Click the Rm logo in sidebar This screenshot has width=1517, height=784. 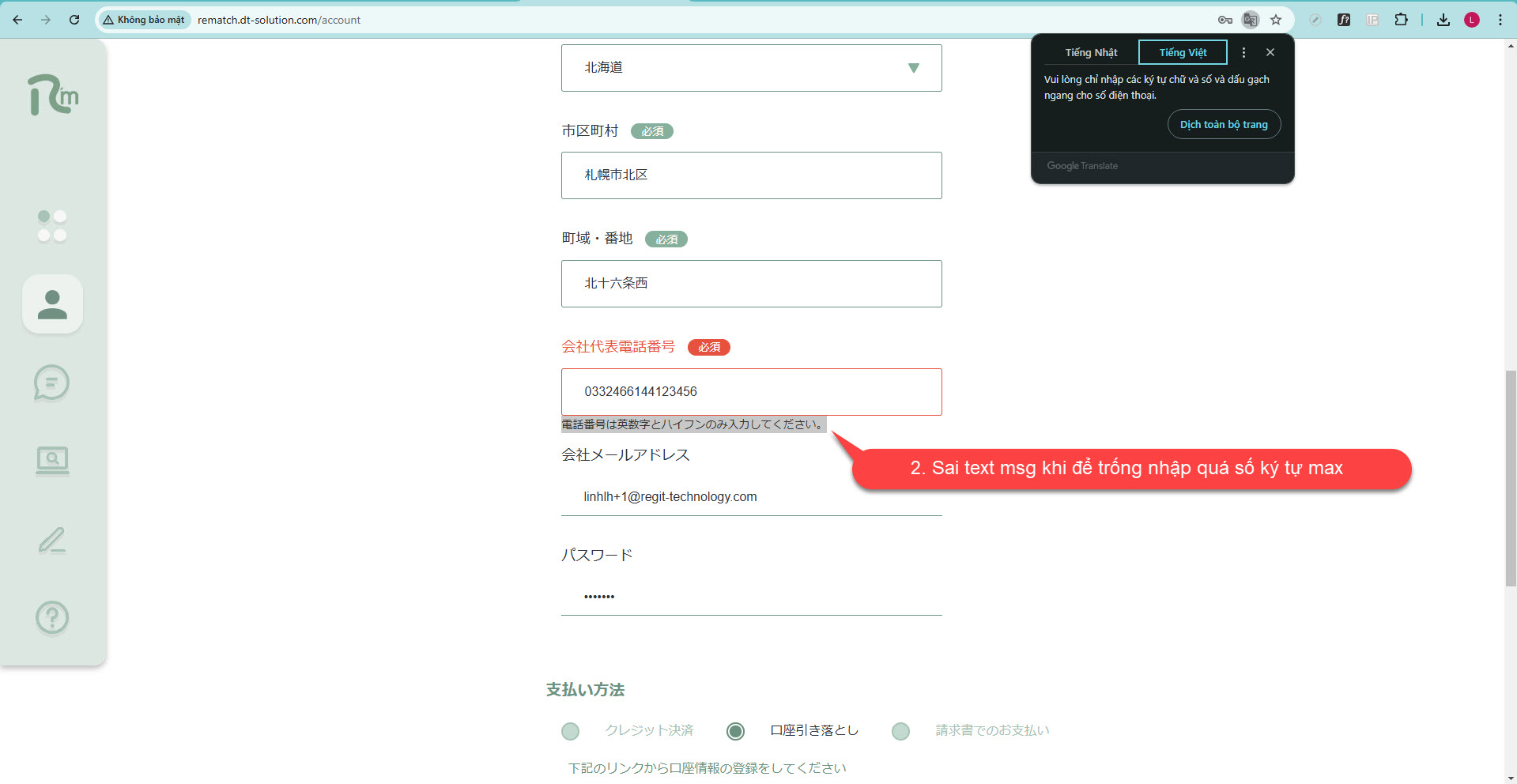(x=52, y=95)
